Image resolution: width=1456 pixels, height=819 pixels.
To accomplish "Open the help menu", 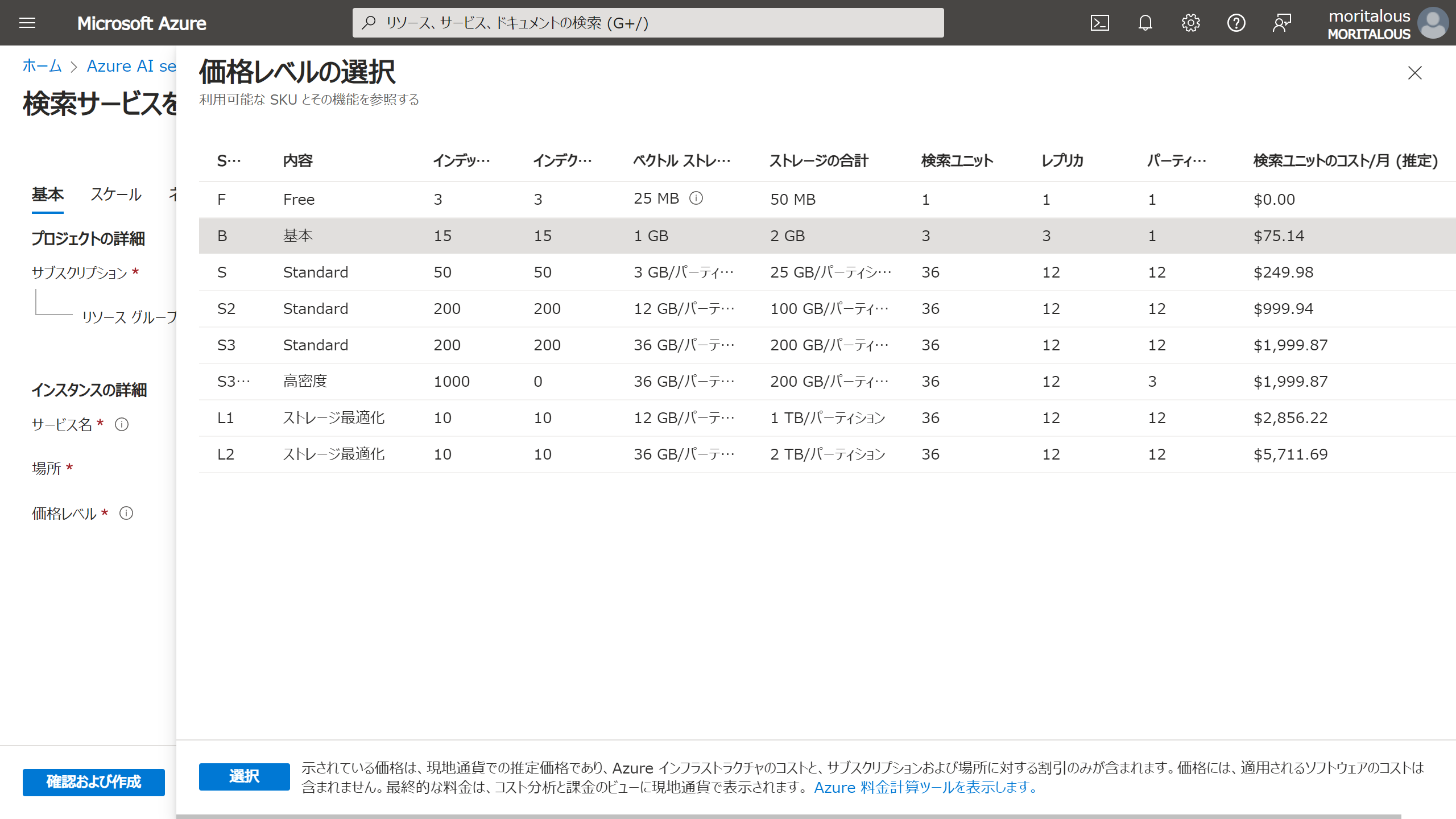I will pyautogui.click(x=1236, y=23).
